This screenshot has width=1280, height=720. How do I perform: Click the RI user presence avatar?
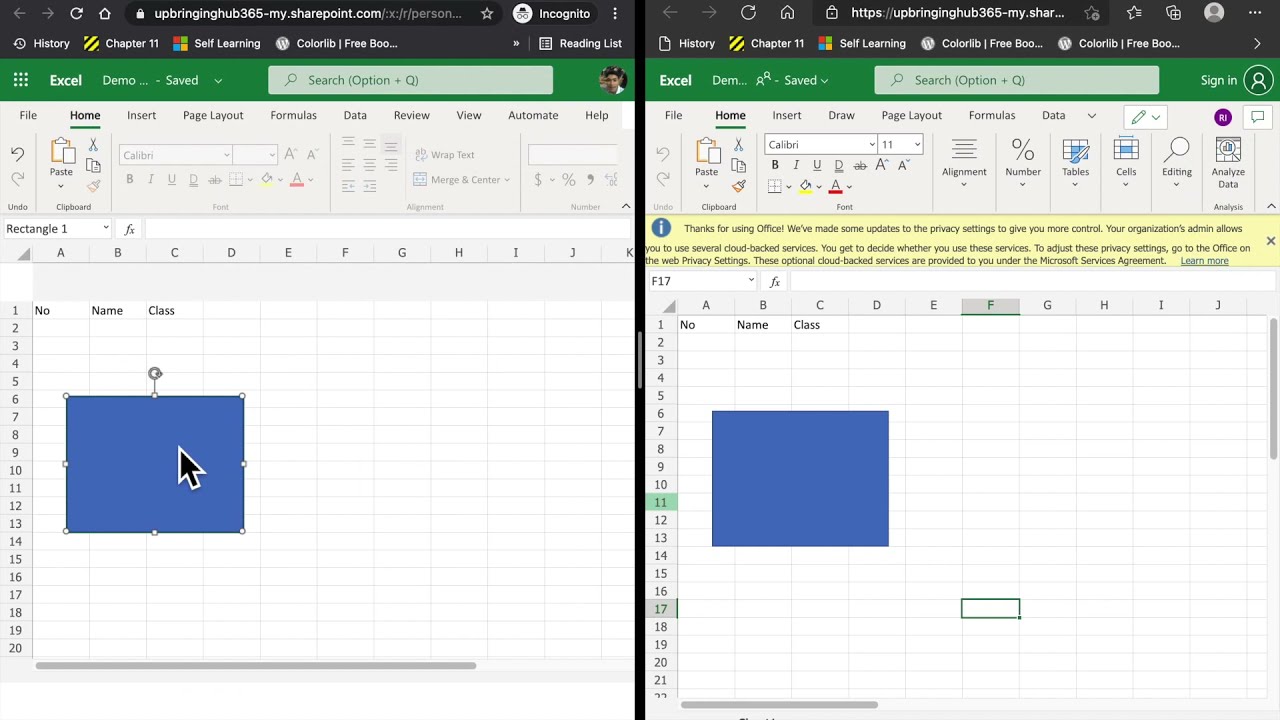click(x=1223, y=117)
